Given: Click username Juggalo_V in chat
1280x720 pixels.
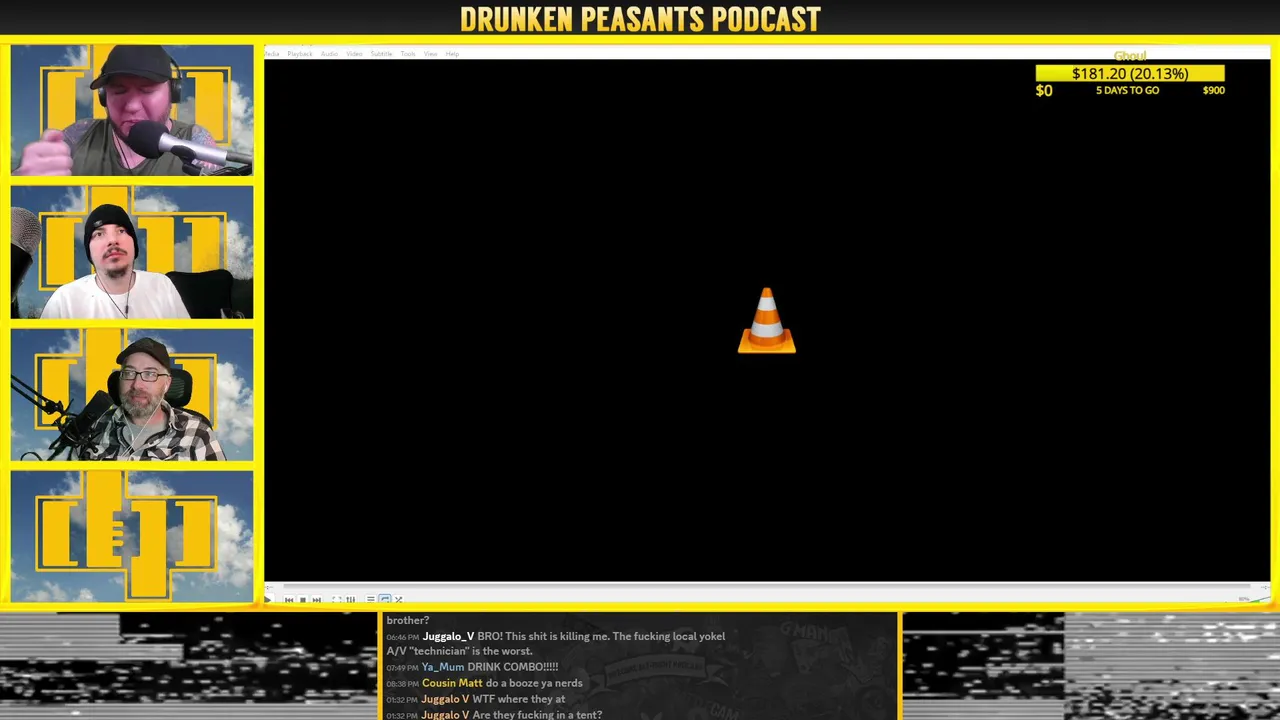Looking at the screenshot, I should [448, 636].
